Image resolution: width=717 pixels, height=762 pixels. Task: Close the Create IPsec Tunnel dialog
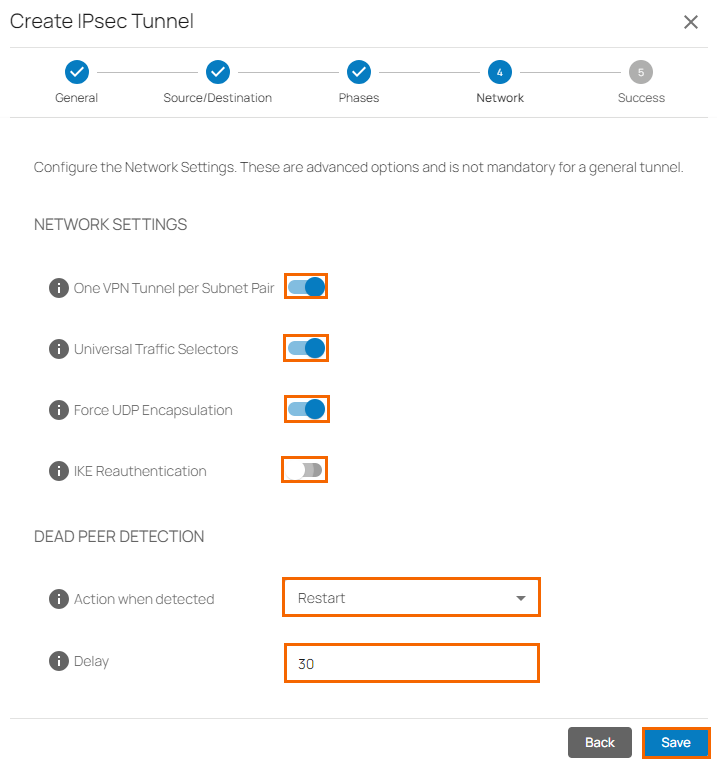pyautogui.click(x=691, y=22)
